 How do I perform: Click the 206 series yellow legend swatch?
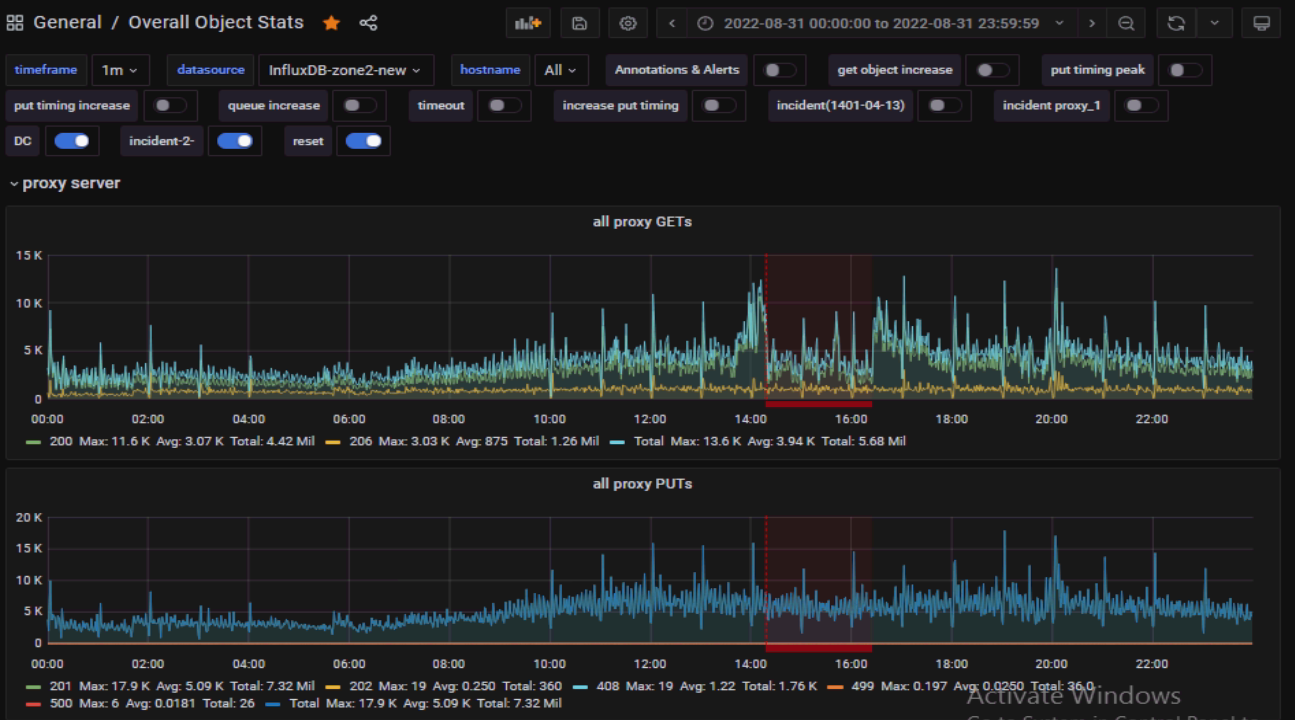click(x=333, y=441)
